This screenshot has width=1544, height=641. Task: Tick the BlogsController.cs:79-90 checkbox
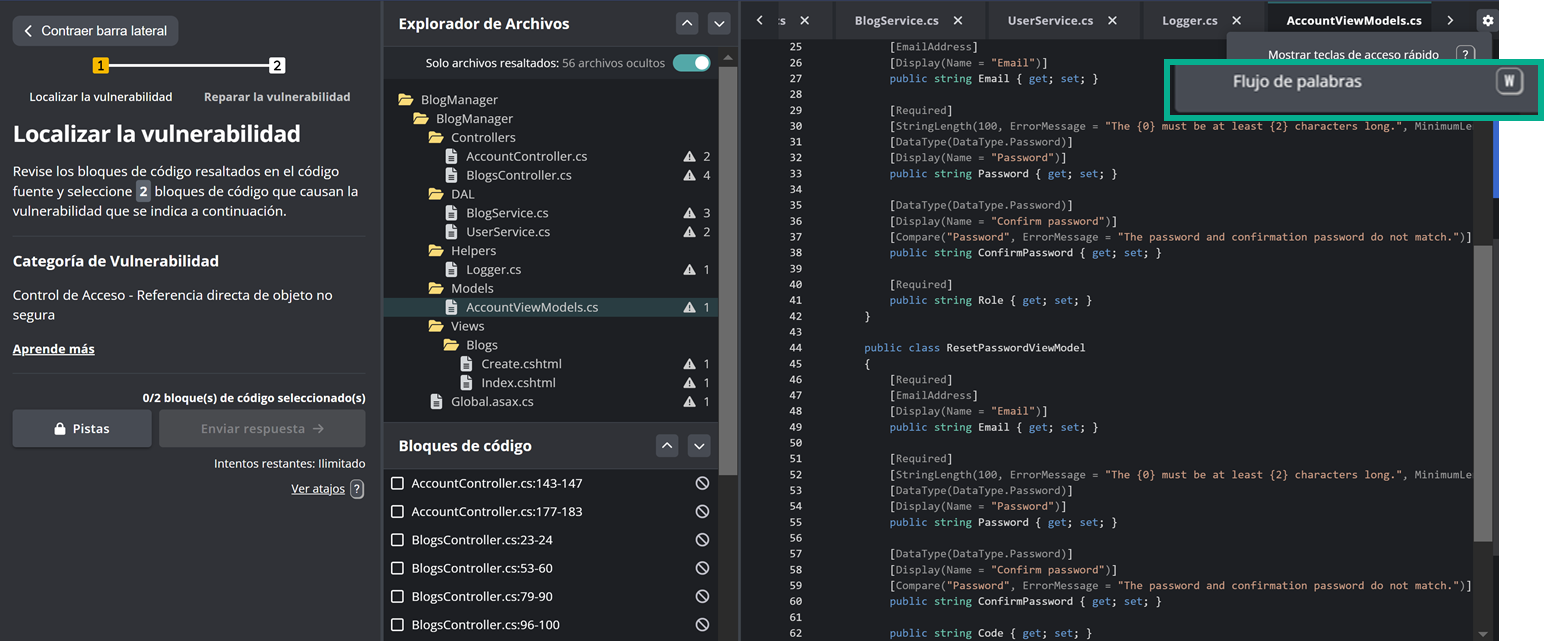(x=398, y=597)
